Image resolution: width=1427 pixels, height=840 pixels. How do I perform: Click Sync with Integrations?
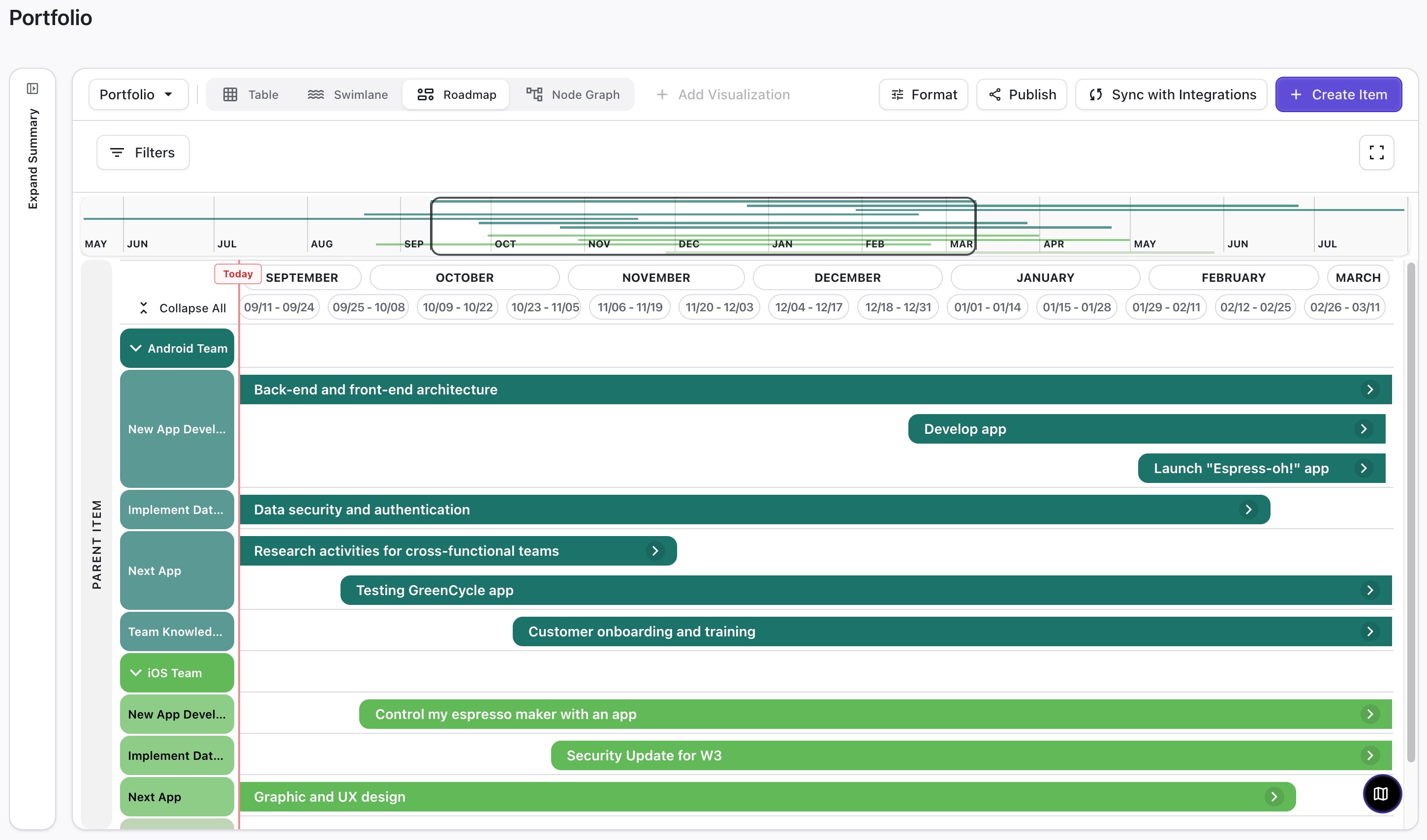click(x=1171, y=94)
